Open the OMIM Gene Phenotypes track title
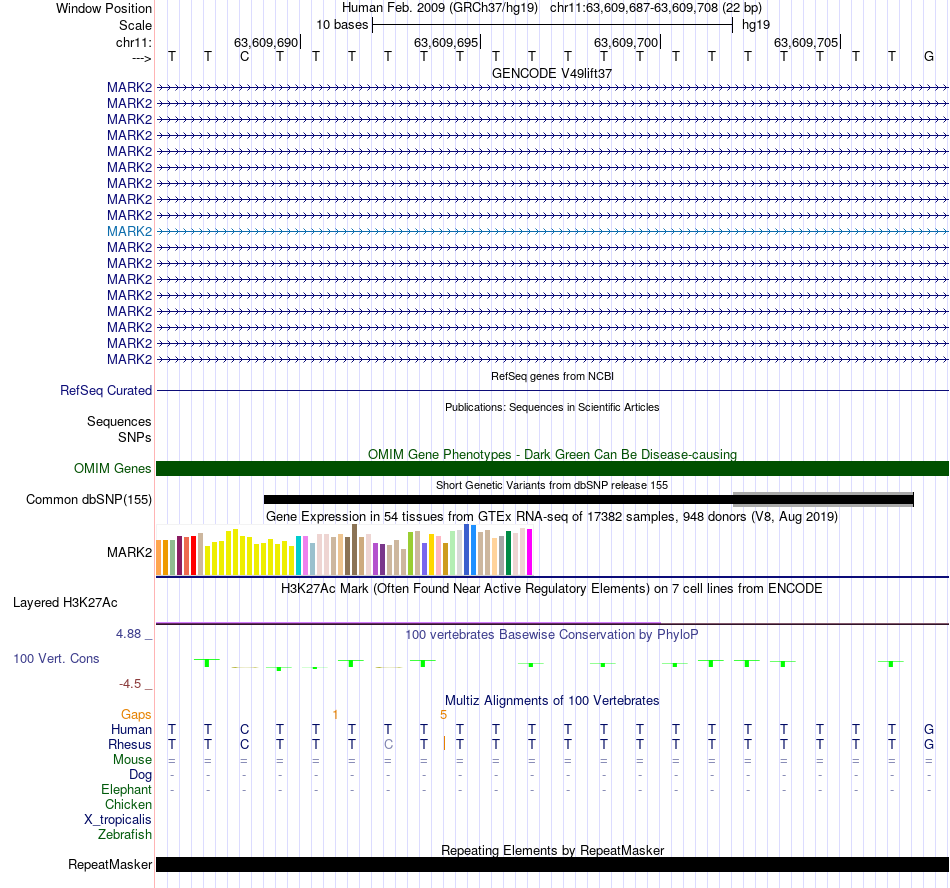The image size is (950, 888). [552, 454]
